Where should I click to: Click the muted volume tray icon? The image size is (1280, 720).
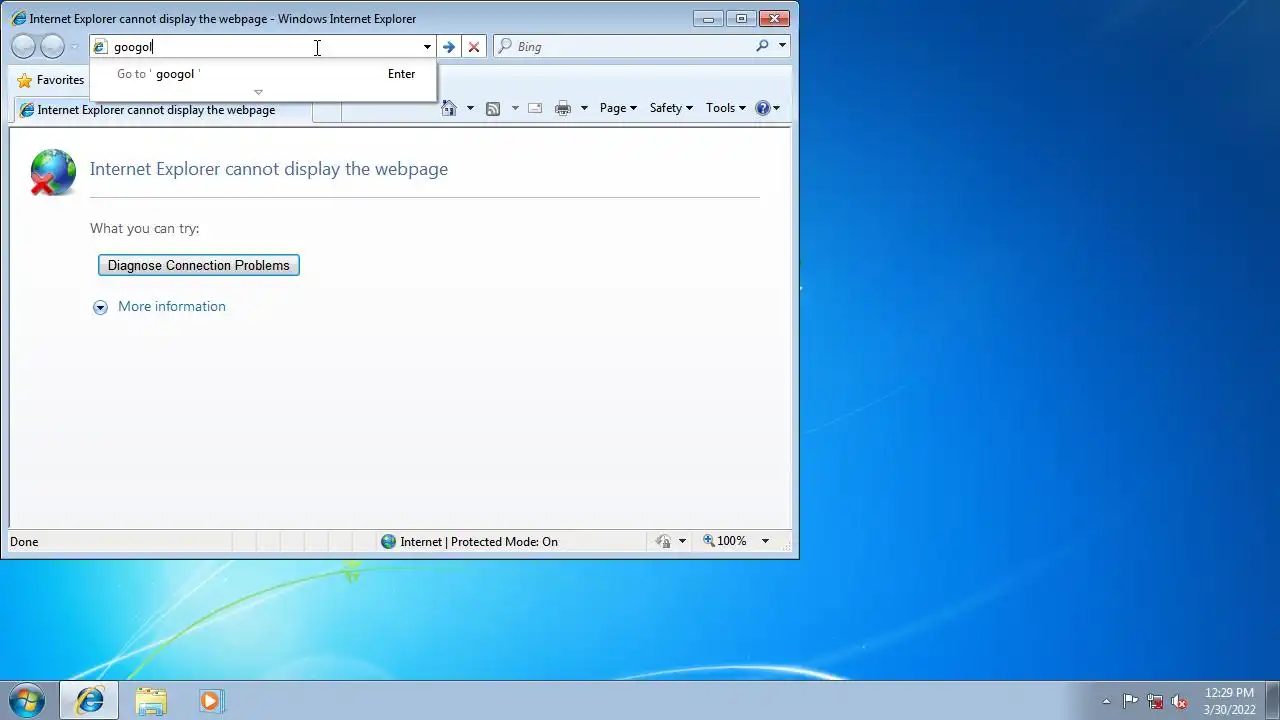(1179, 701)
